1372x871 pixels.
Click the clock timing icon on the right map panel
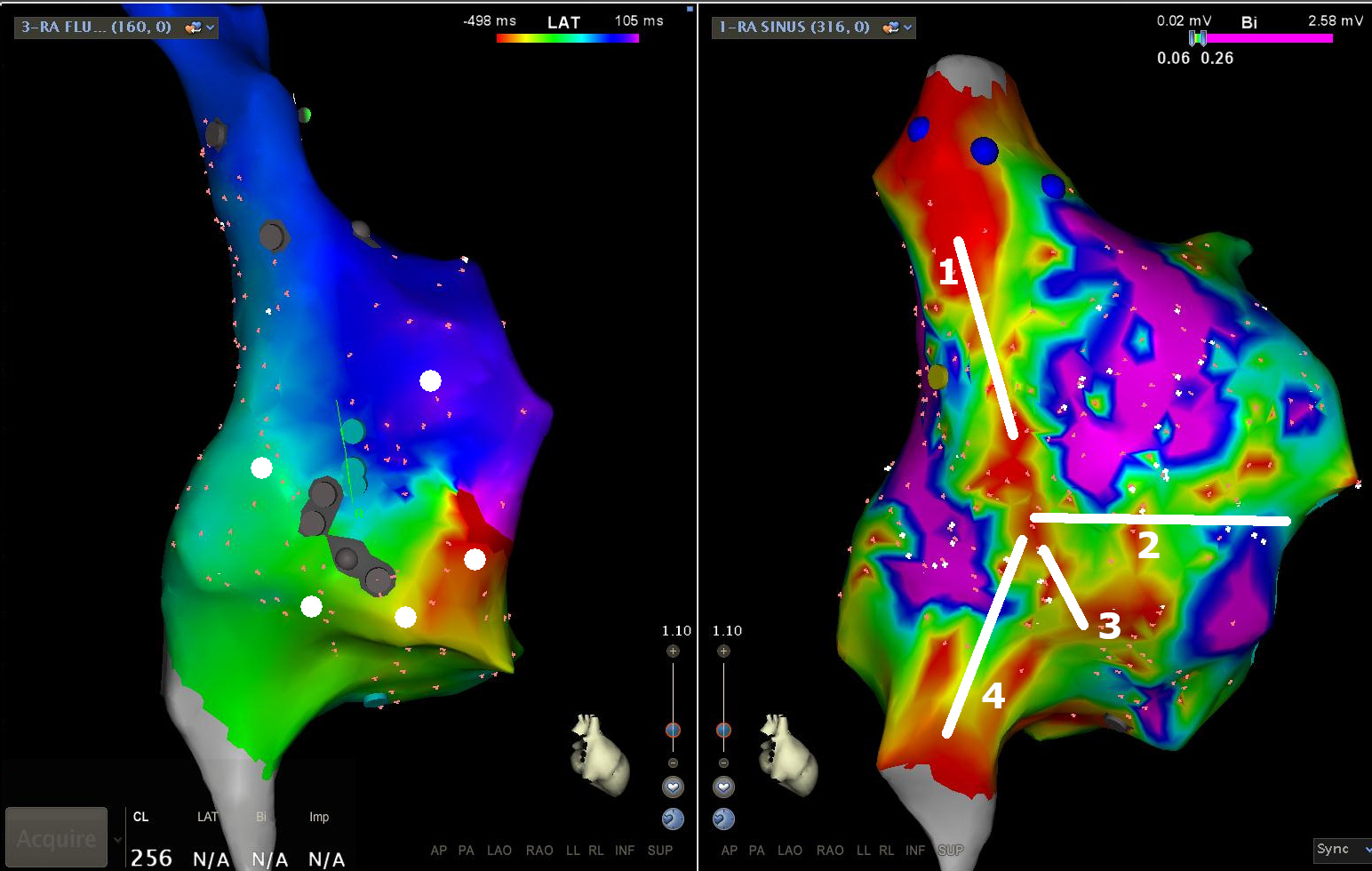723,819
